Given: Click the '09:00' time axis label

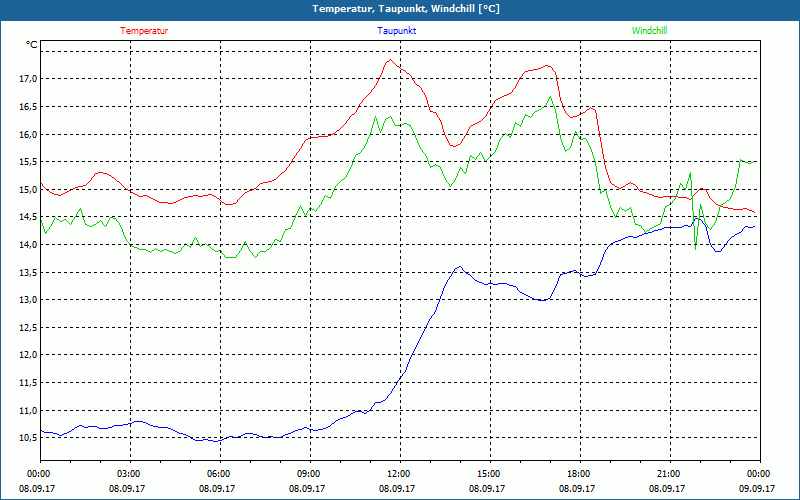Looking at the screenshot, I should coord(307,474).
